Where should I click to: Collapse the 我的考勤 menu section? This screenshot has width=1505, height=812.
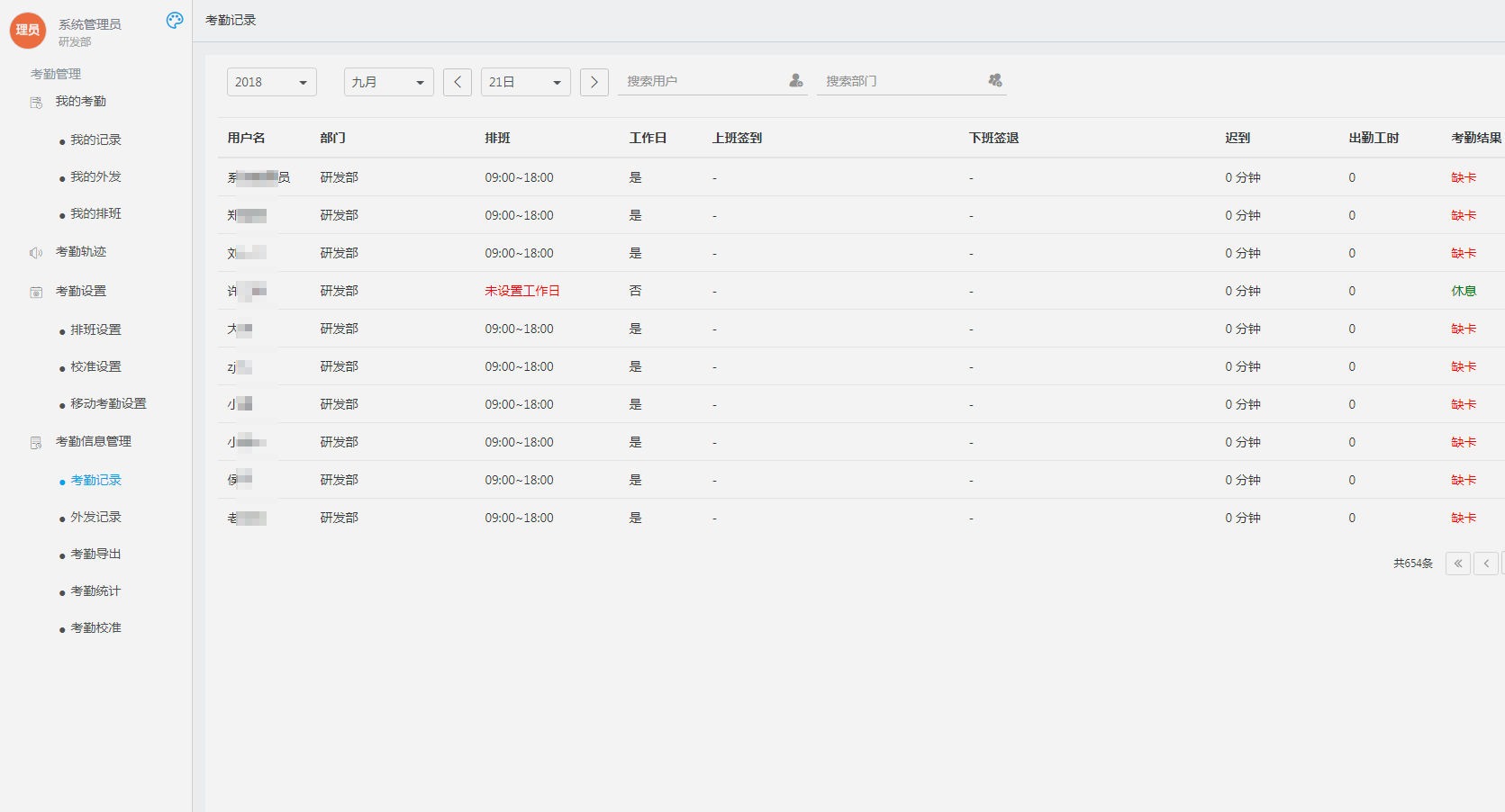pyautogui.click(x=81, y=102)
